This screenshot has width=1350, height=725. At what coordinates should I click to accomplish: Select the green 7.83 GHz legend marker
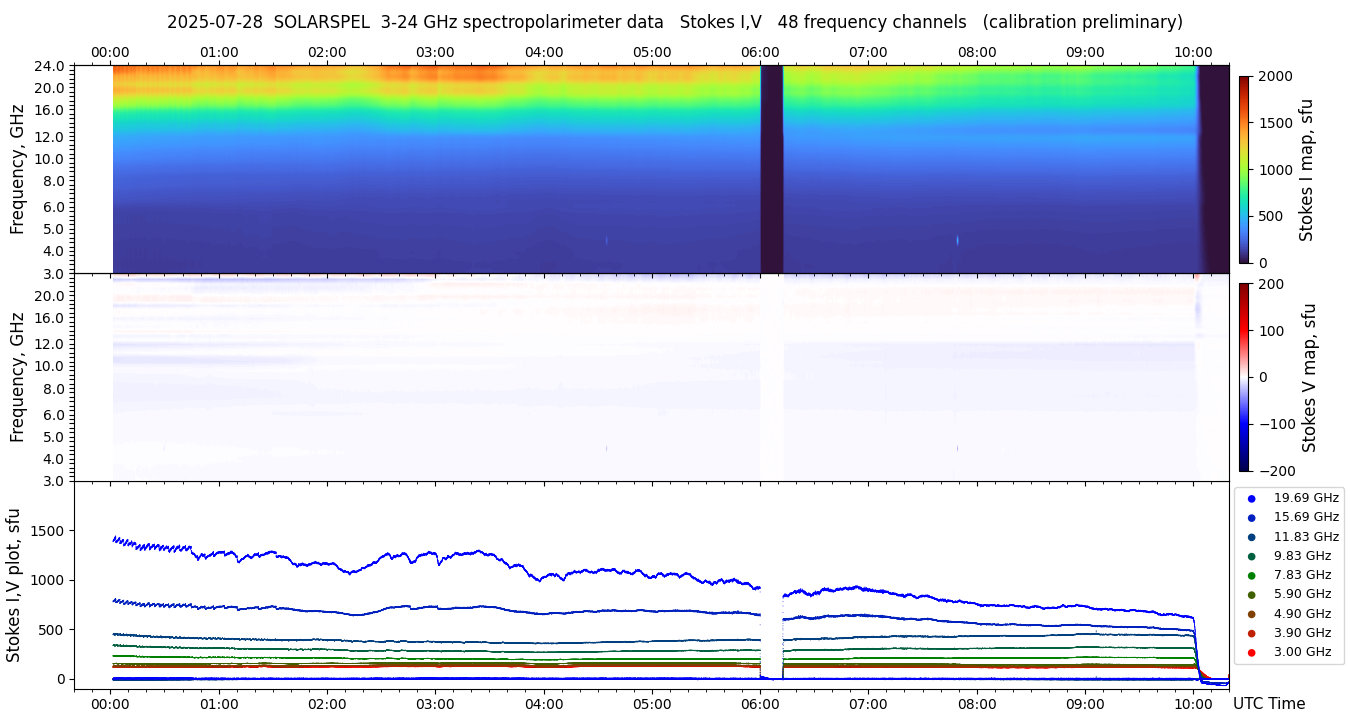(x=1251, y=575)
